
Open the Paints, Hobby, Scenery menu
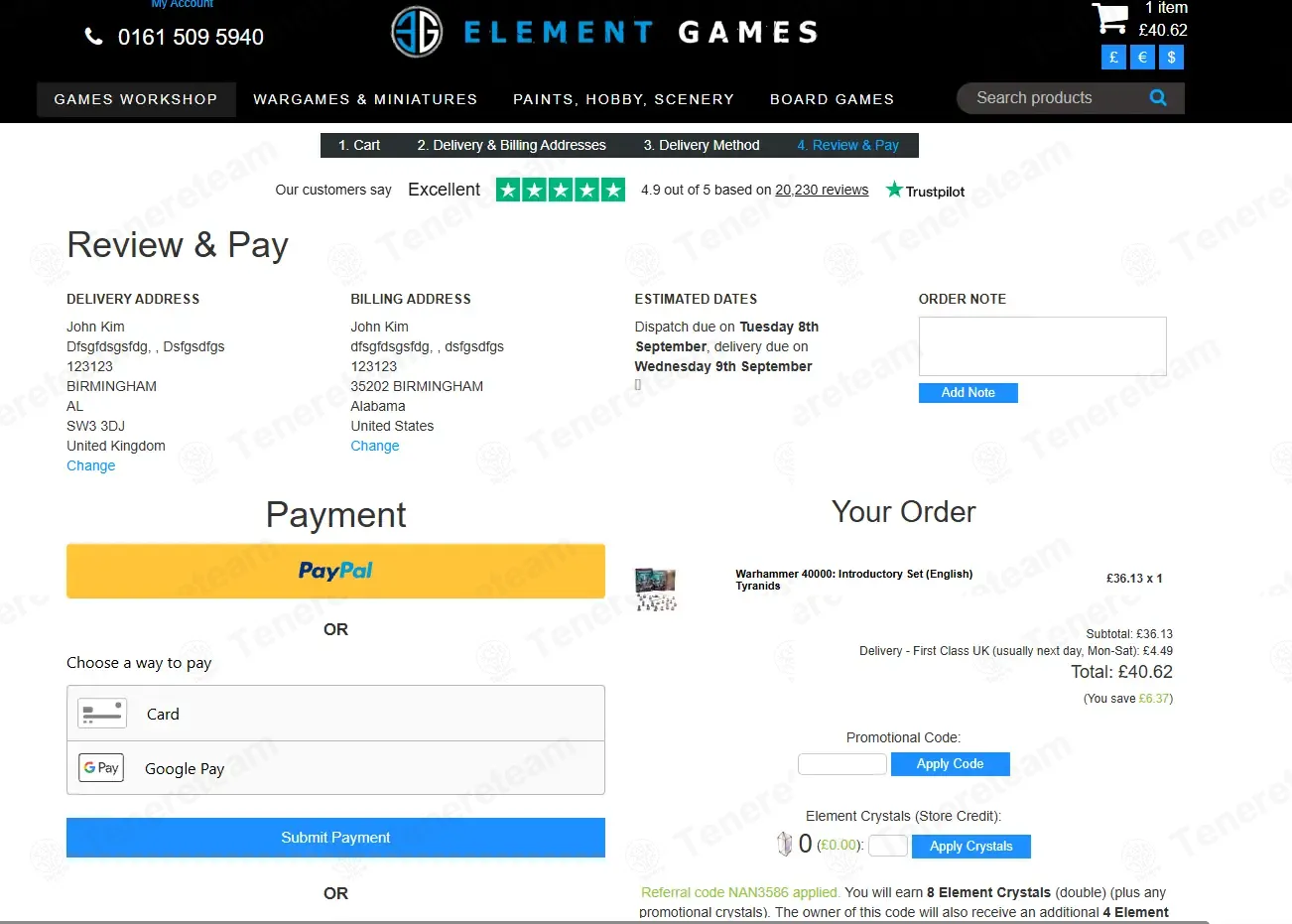623,99
